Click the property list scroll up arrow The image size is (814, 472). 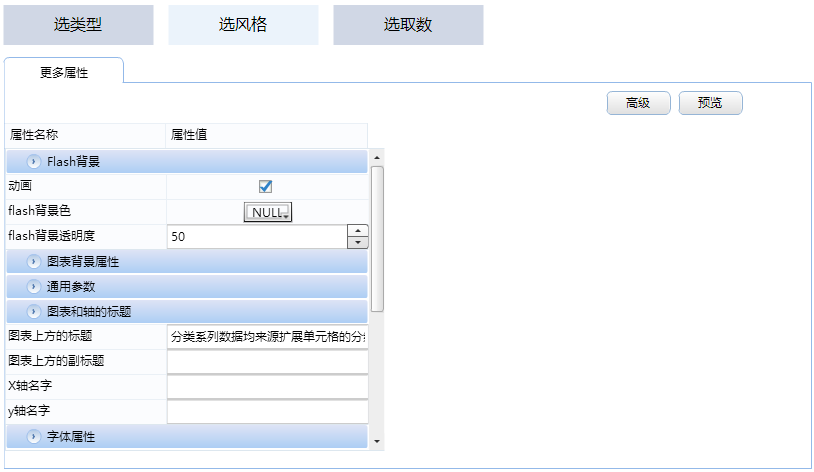point(377,157)
